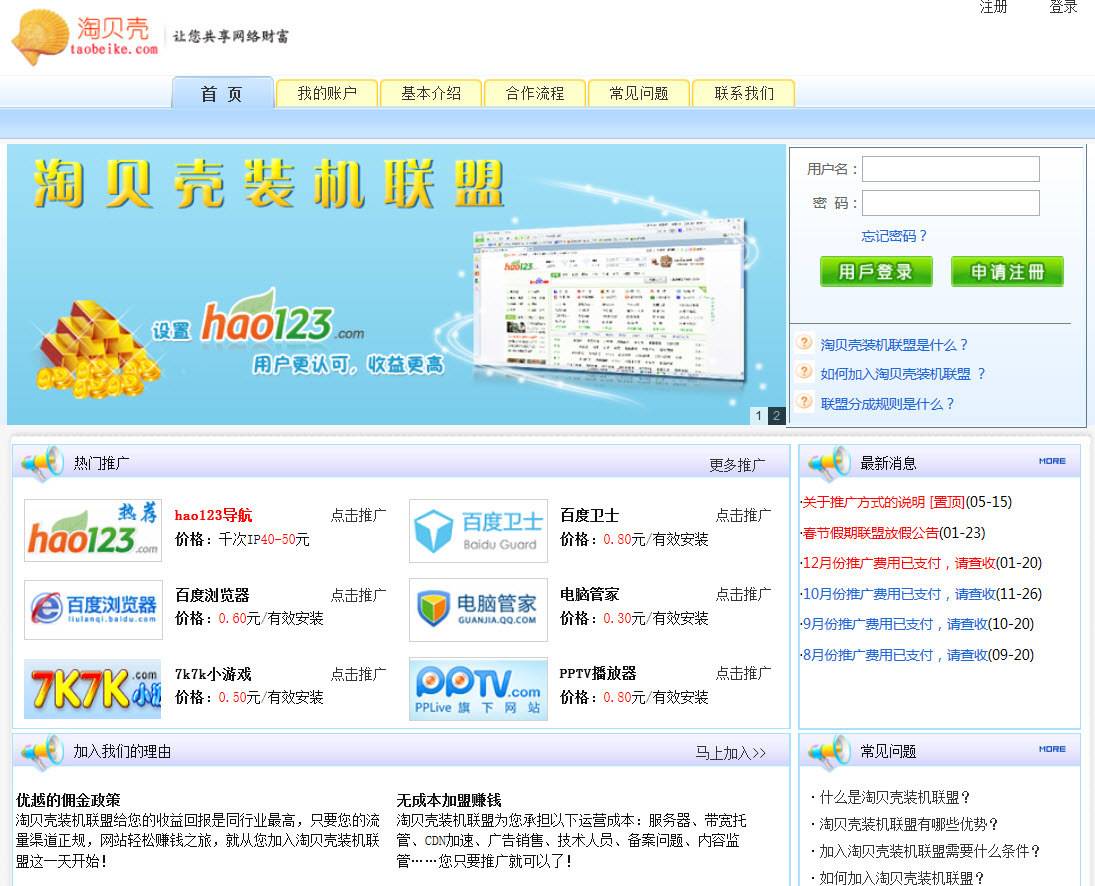Switch to the 我的账户 tab

(x=327, y=93)
